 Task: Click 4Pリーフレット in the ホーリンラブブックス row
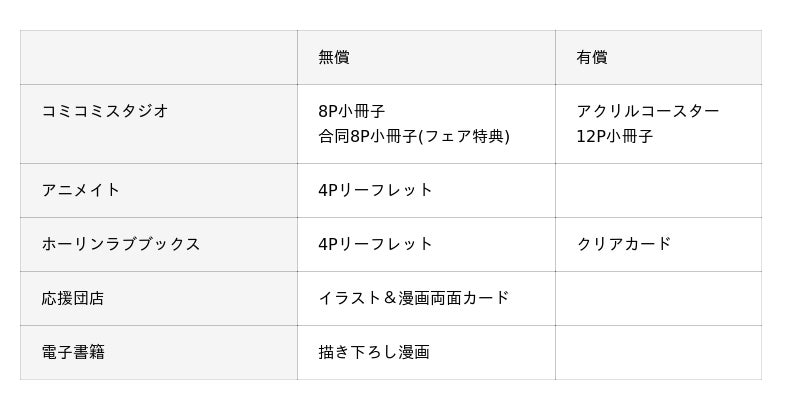[375, 244]
